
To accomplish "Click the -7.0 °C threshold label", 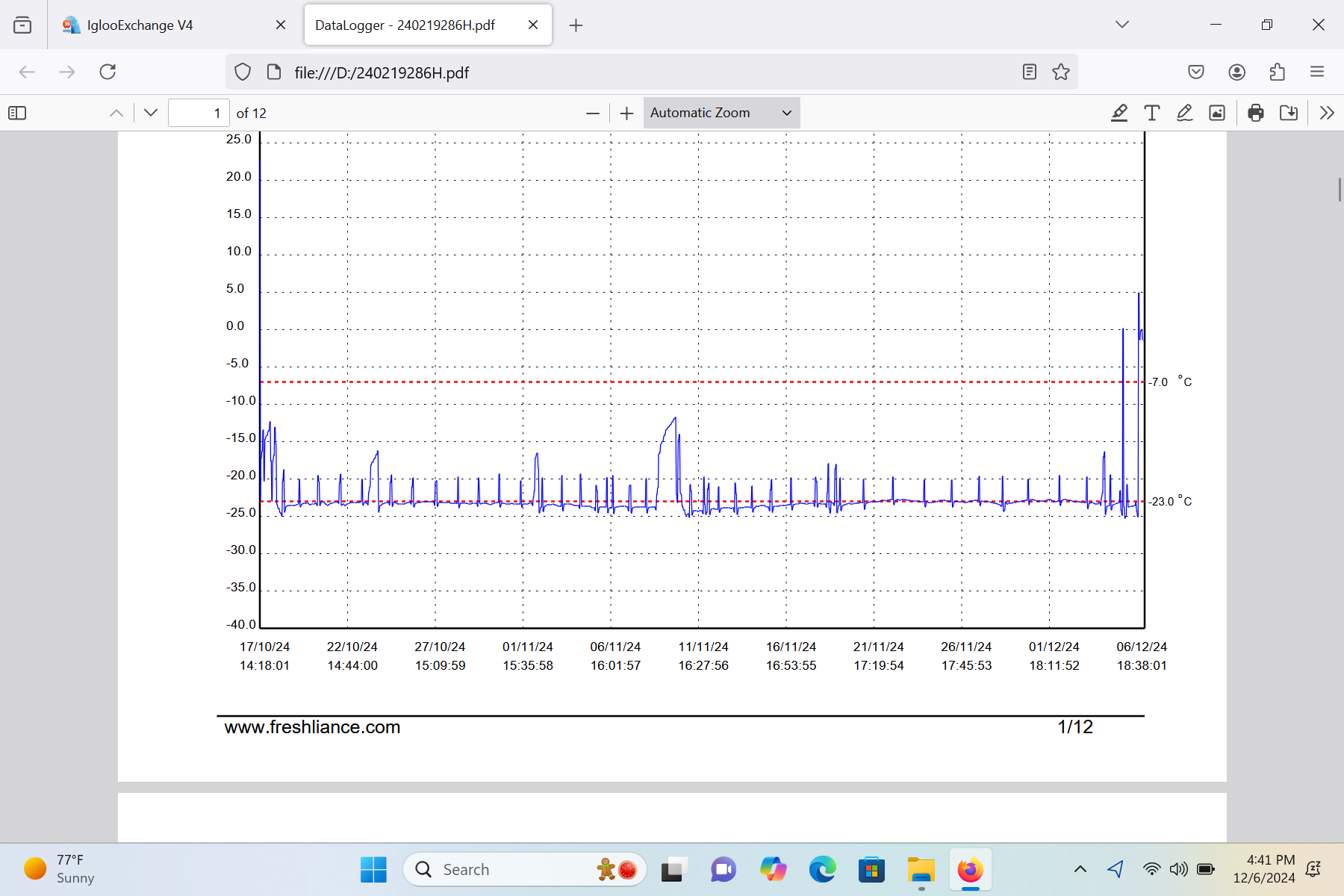I will (x=1169, y=382).
